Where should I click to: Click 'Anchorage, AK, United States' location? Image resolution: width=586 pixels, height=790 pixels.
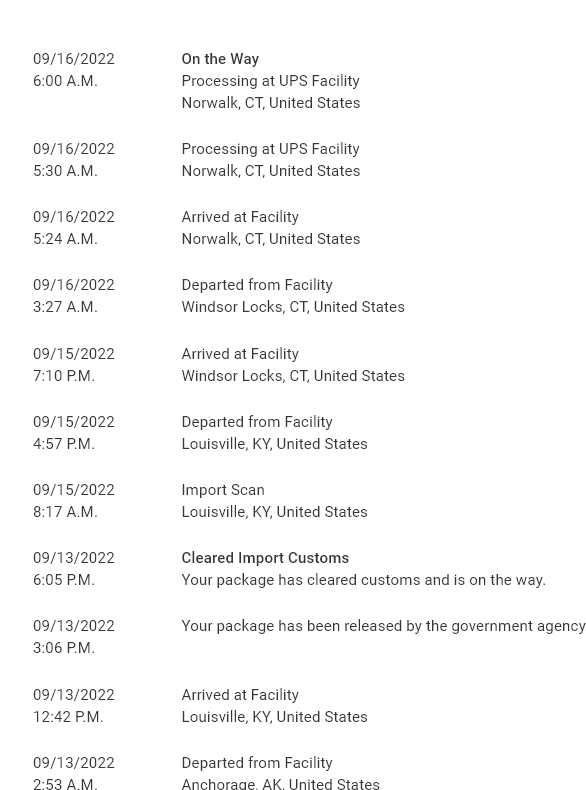pyautogui.click(x=280, y=783)
